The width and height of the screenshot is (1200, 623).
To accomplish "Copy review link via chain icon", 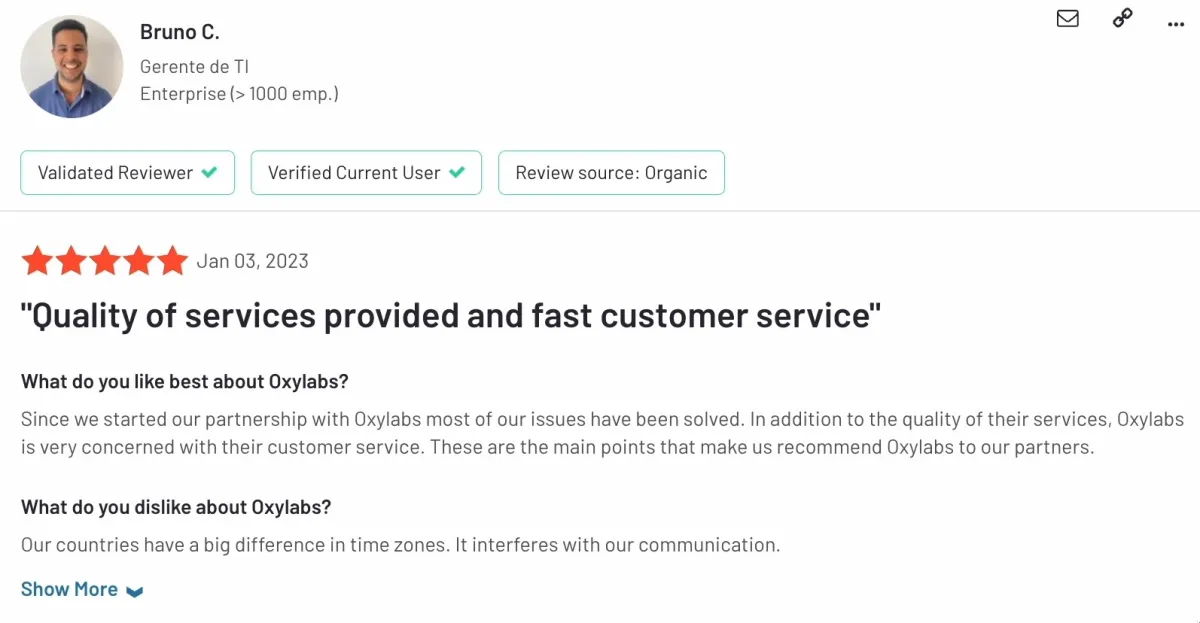I will 1123,19.
